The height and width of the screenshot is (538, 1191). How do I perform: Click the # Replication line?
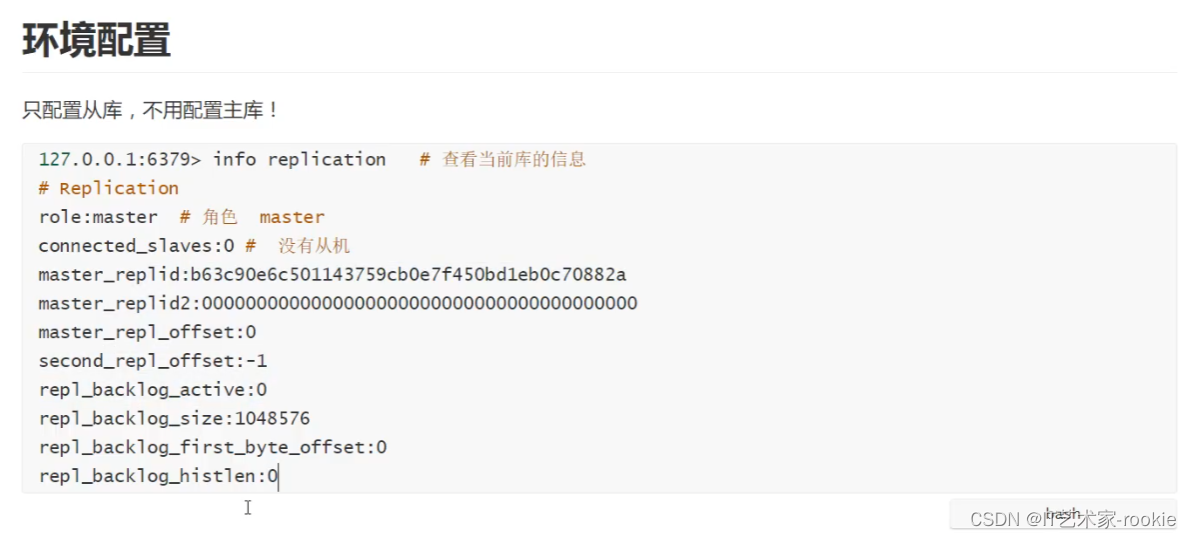(108, 188)
